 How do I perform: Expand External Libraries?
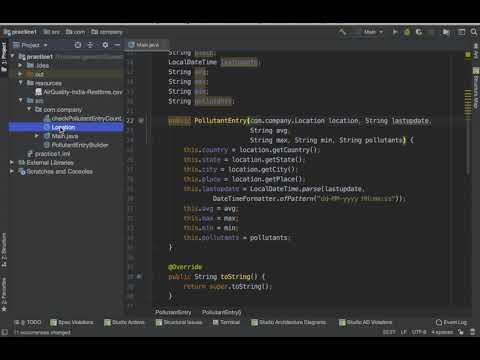click(x=12, y=162)
